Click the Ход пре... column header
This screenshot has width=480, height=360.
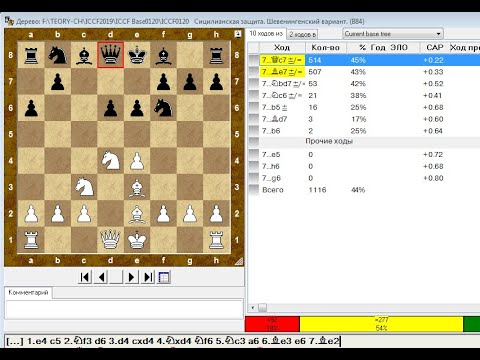(x=465, y=48)
